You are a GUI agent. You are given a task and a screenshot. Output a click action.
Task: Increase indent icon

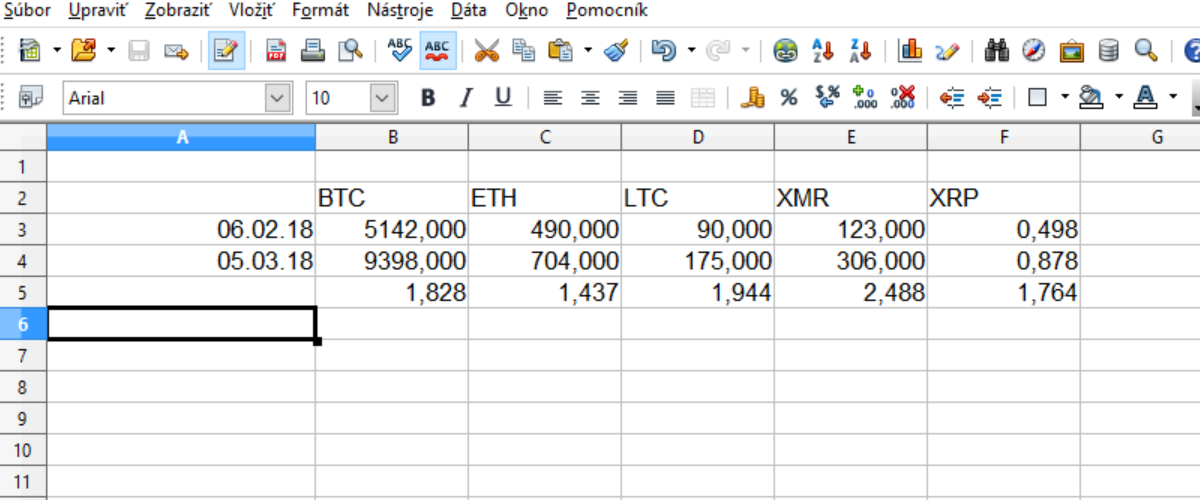click(x=989, y=98)
